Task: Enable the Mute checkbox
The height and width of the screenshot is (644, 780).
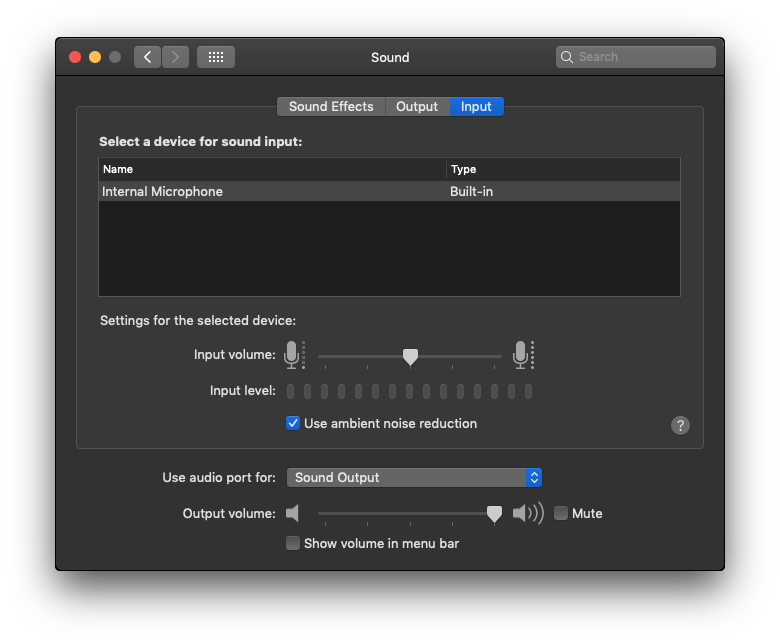Action: [561, 513]
